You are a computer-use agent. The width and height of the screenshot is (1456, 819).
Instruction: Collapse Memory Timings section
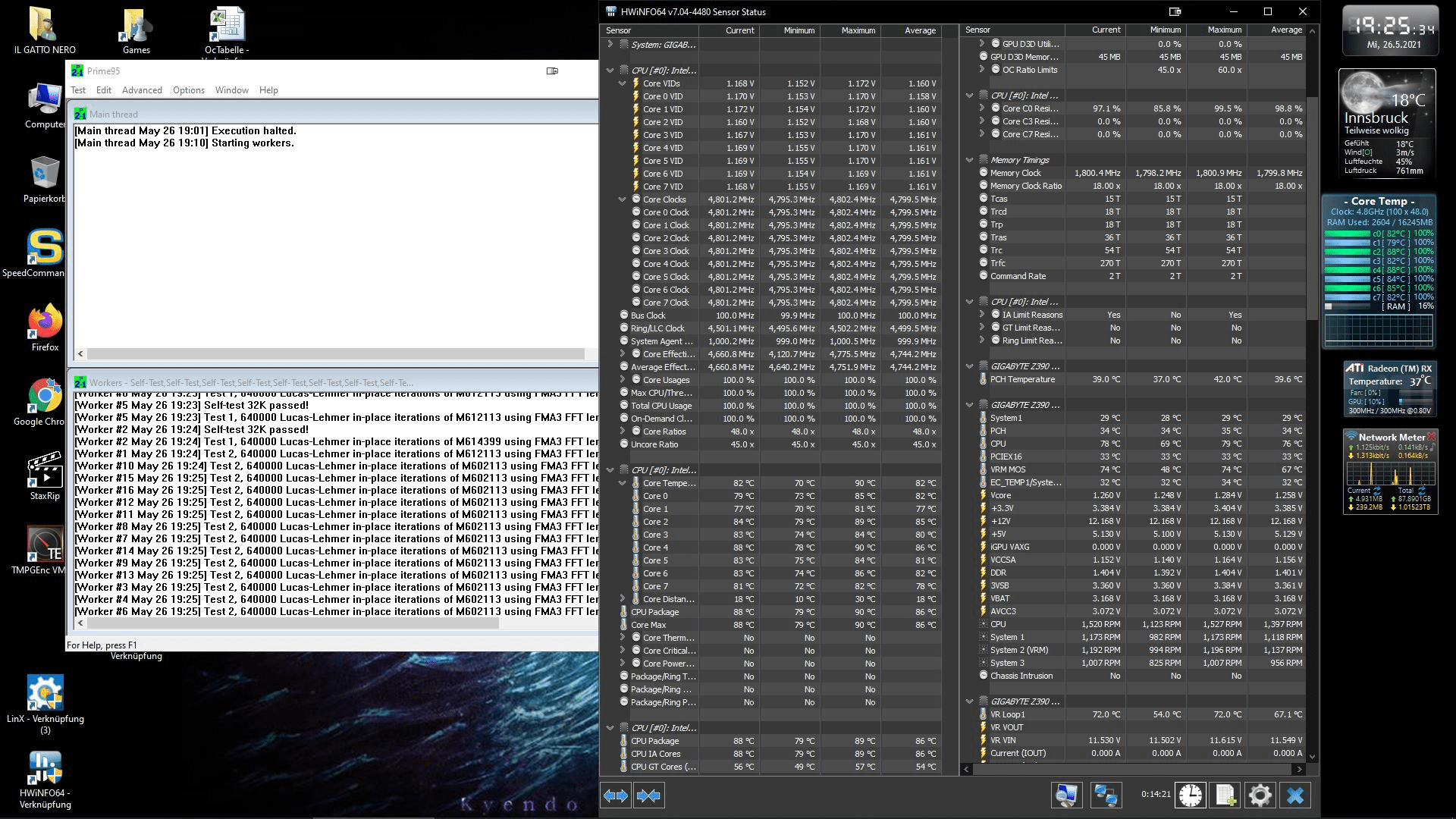coord(969,160)
